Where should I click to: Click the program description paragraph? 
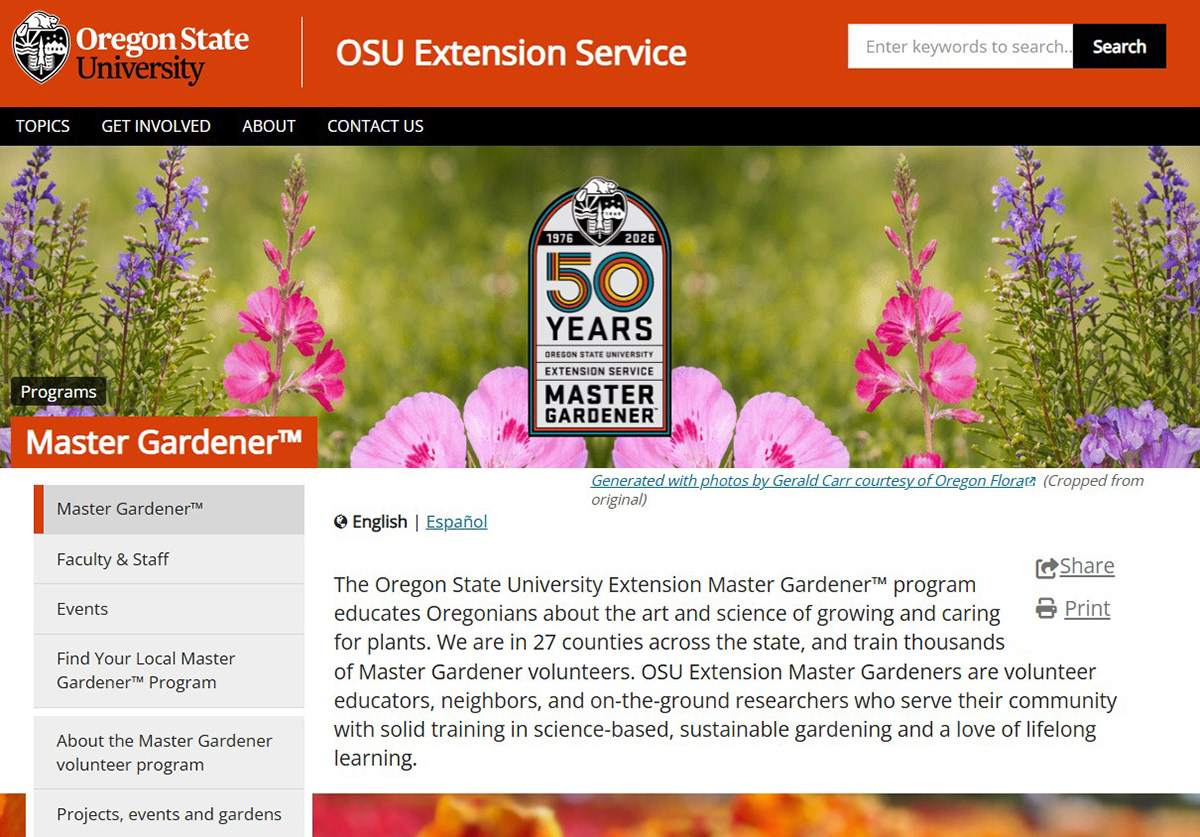(x=725, y=671)
